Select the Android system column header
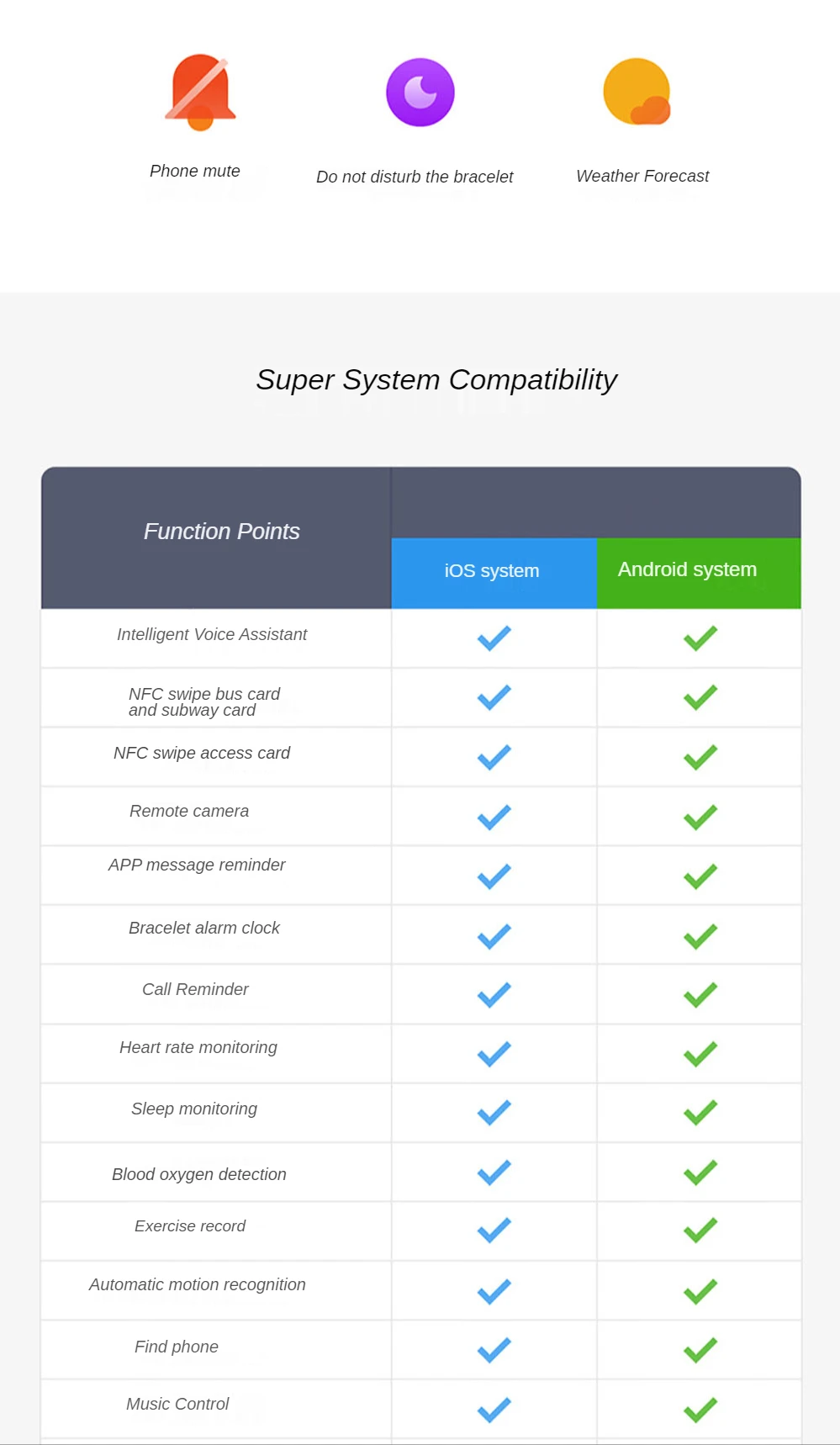 click(x=688, y=570)
